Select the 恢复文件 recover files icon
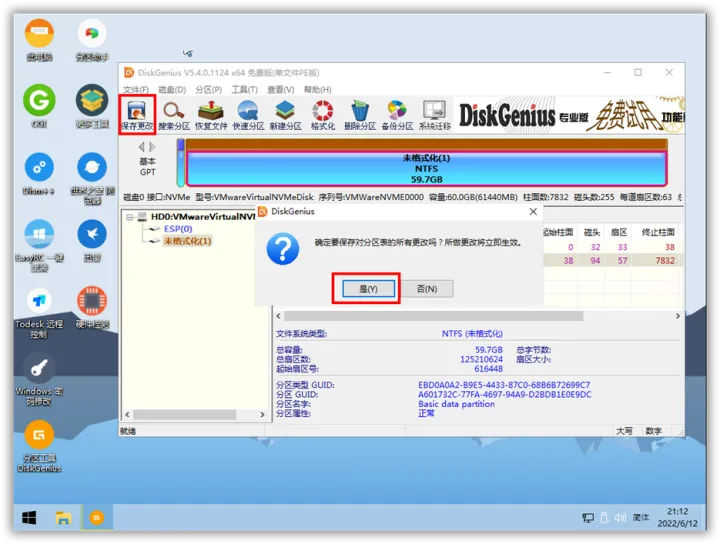 tap(211, 116)
